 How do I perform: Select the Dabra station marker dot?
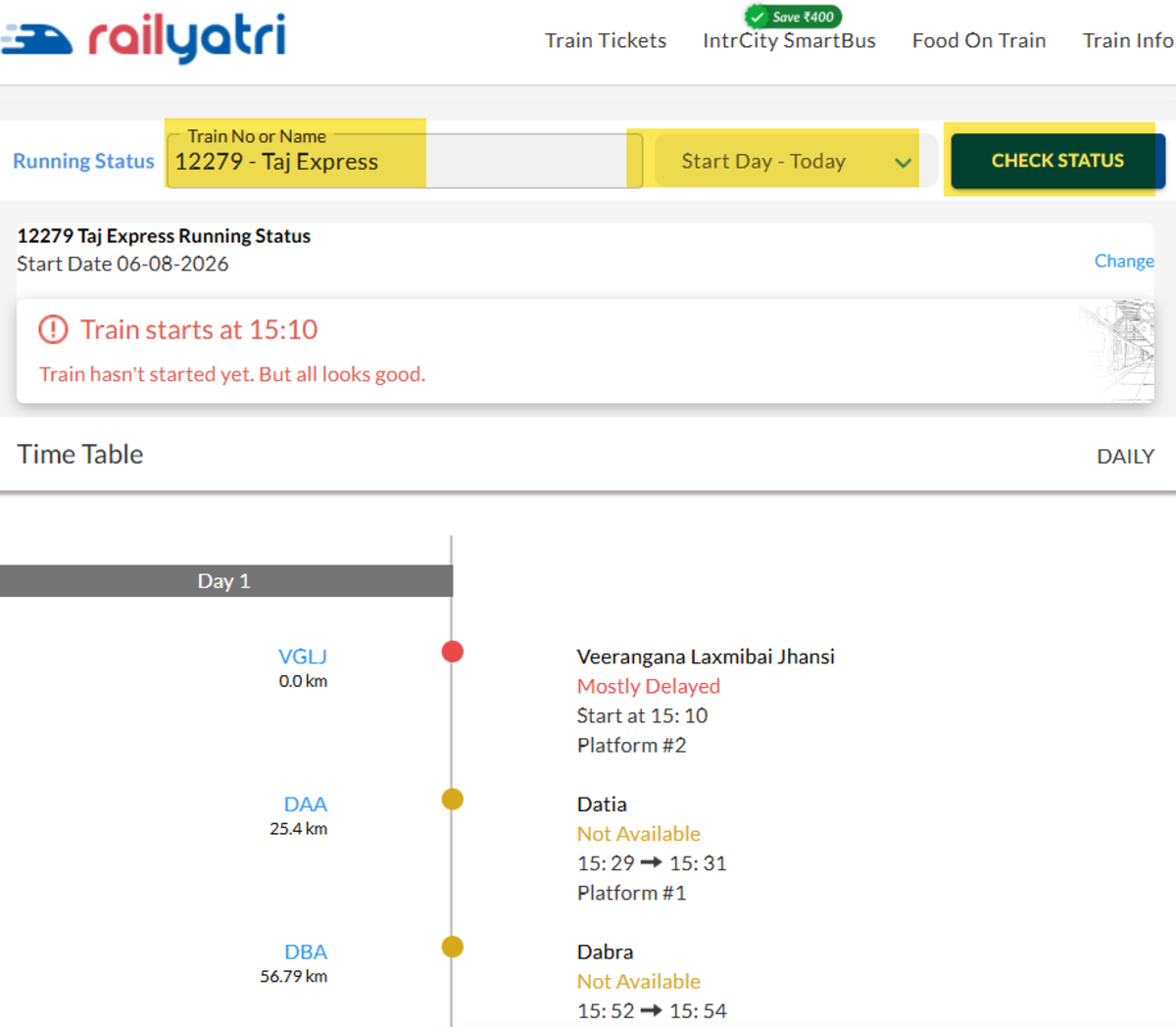click(452, 947)
